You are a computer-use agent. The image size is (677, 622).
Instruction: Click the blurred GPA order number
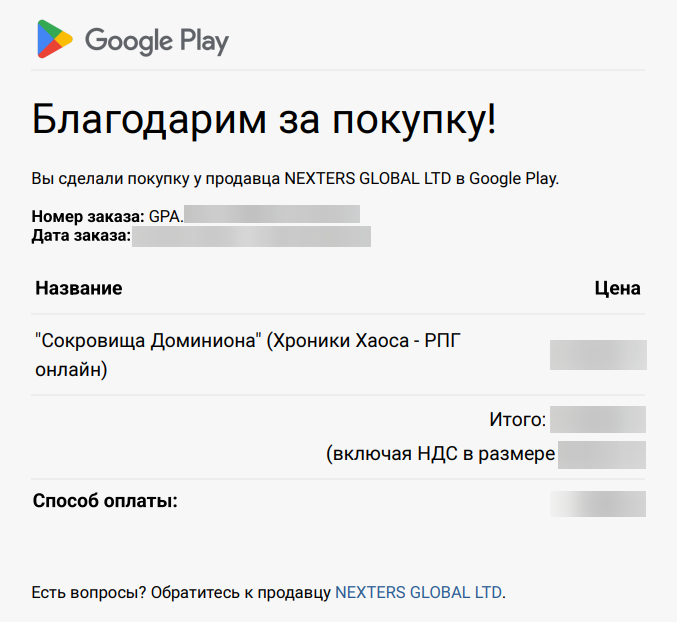[272, 215]
